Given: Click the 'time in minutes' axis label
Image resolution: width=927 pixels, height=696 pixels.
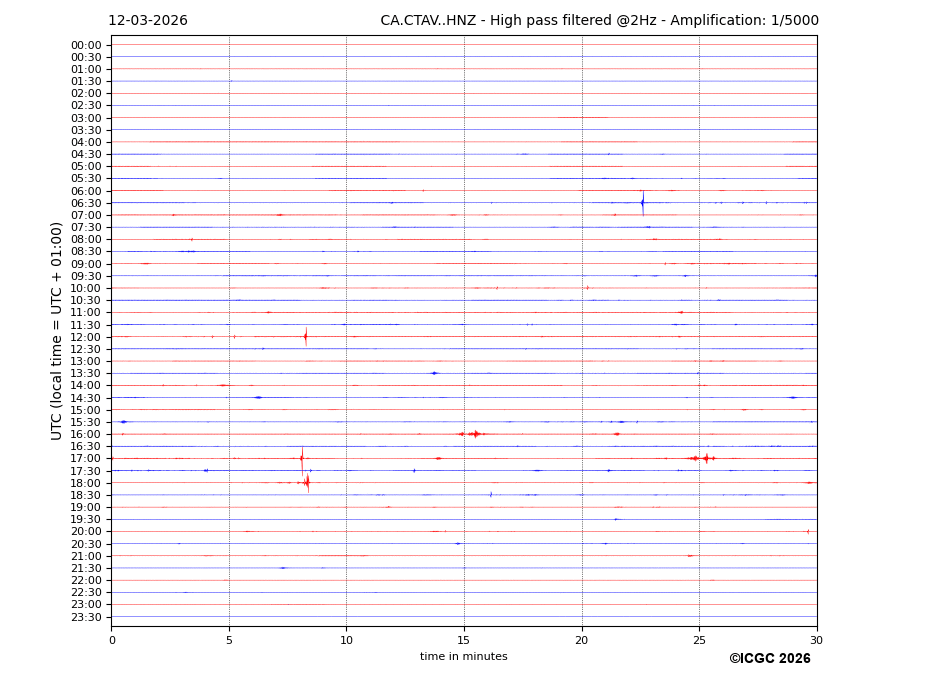Looking at the screenshot, I should 463,657.
